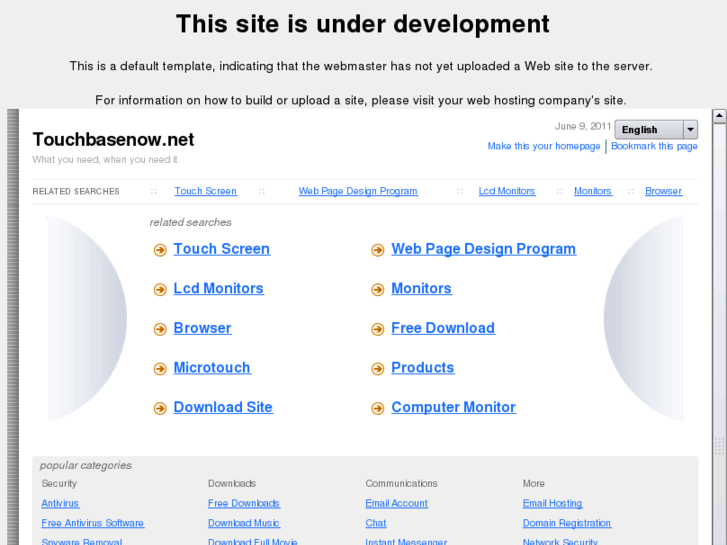Open the large Monitors link
The height and width of the screenshot is (545, 727).
click(x=421, y=289)
